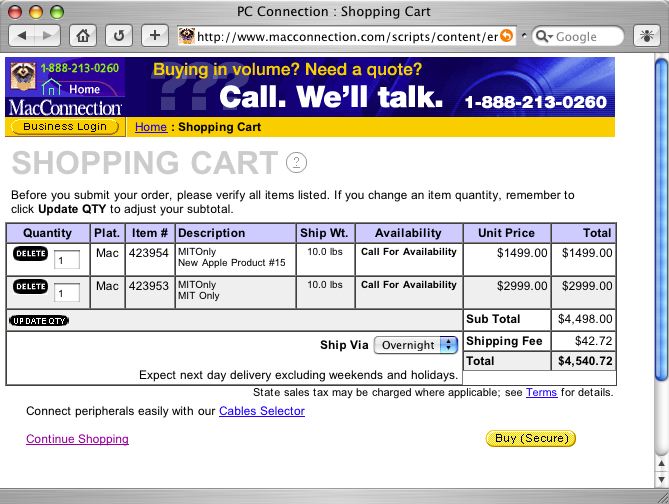
Task: Click the scrollbar down arrow
Action: pyautogui.click(x=661, y=478)
